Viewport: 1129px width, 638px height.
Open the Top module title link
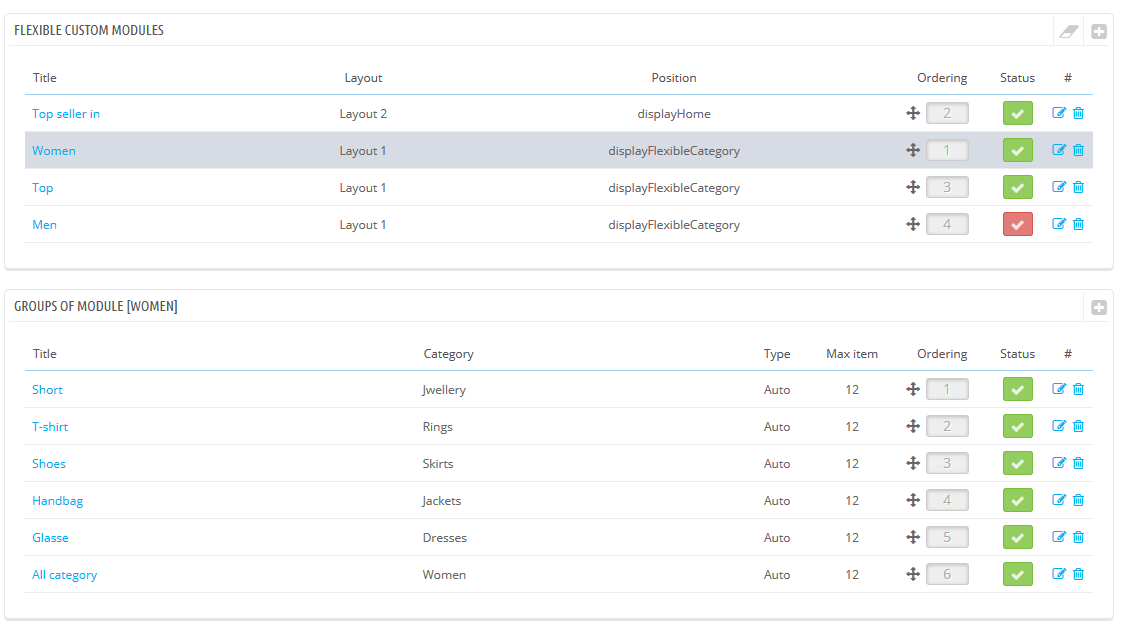point(43,188)
